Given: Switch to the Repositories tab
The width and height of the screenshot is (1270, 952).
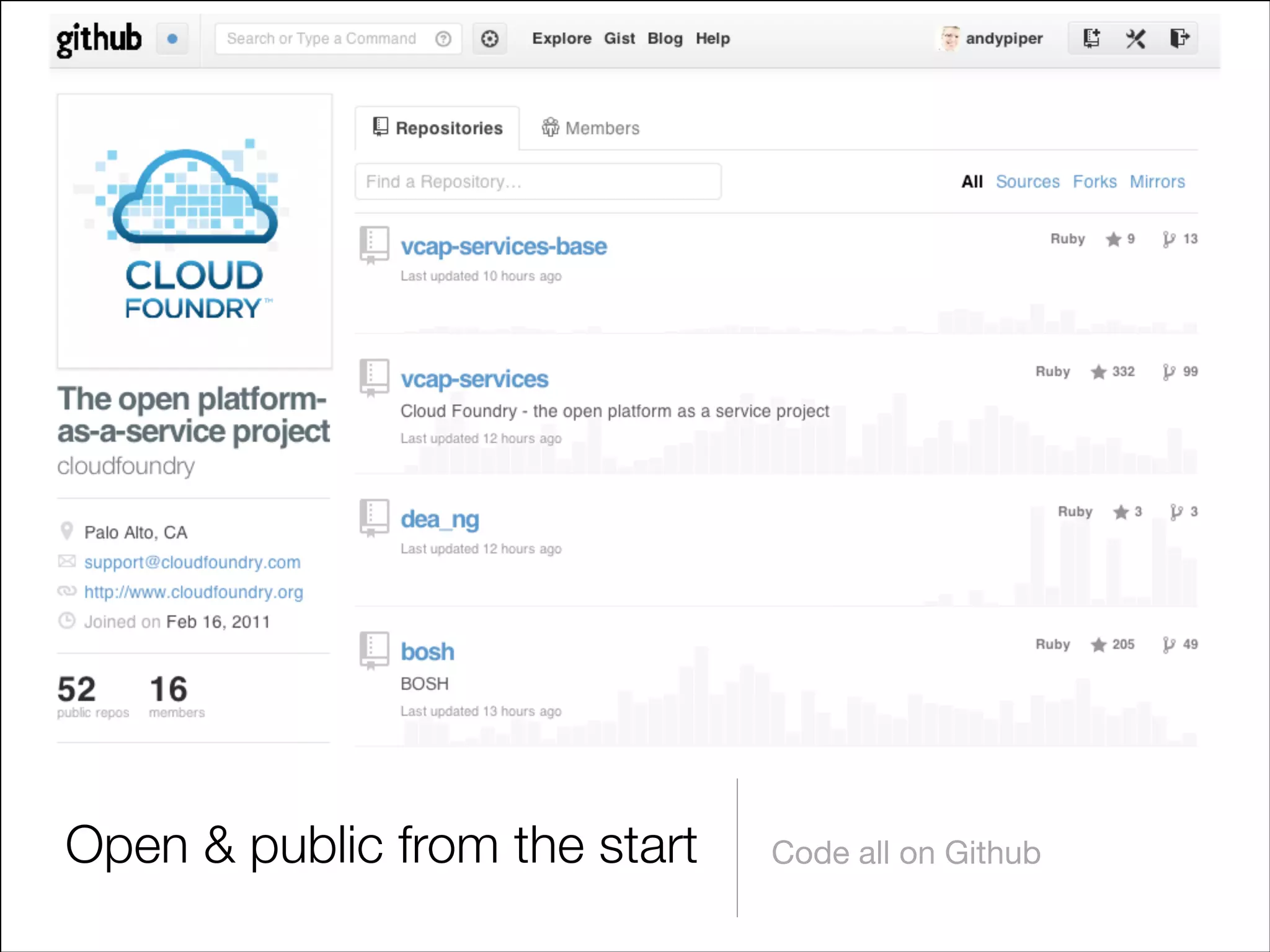Looking at the screenshot, I should click(437, 128).
